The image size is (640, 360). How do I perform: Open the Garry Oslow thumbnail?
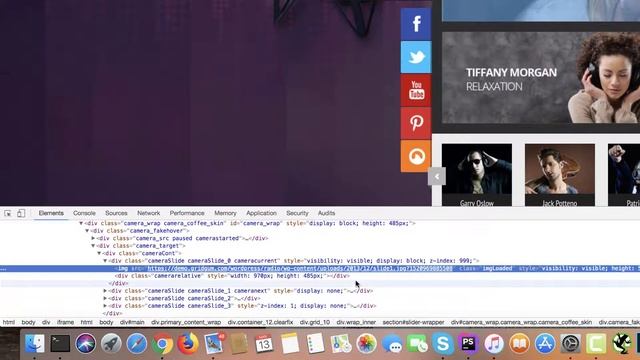[x=477, y=175]
